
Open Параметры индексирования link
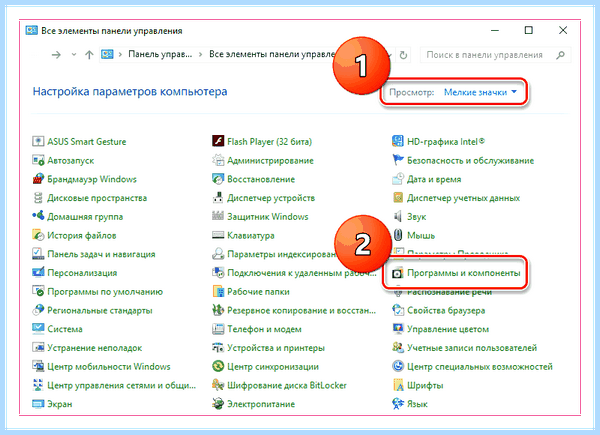click(x=282, y=254)
